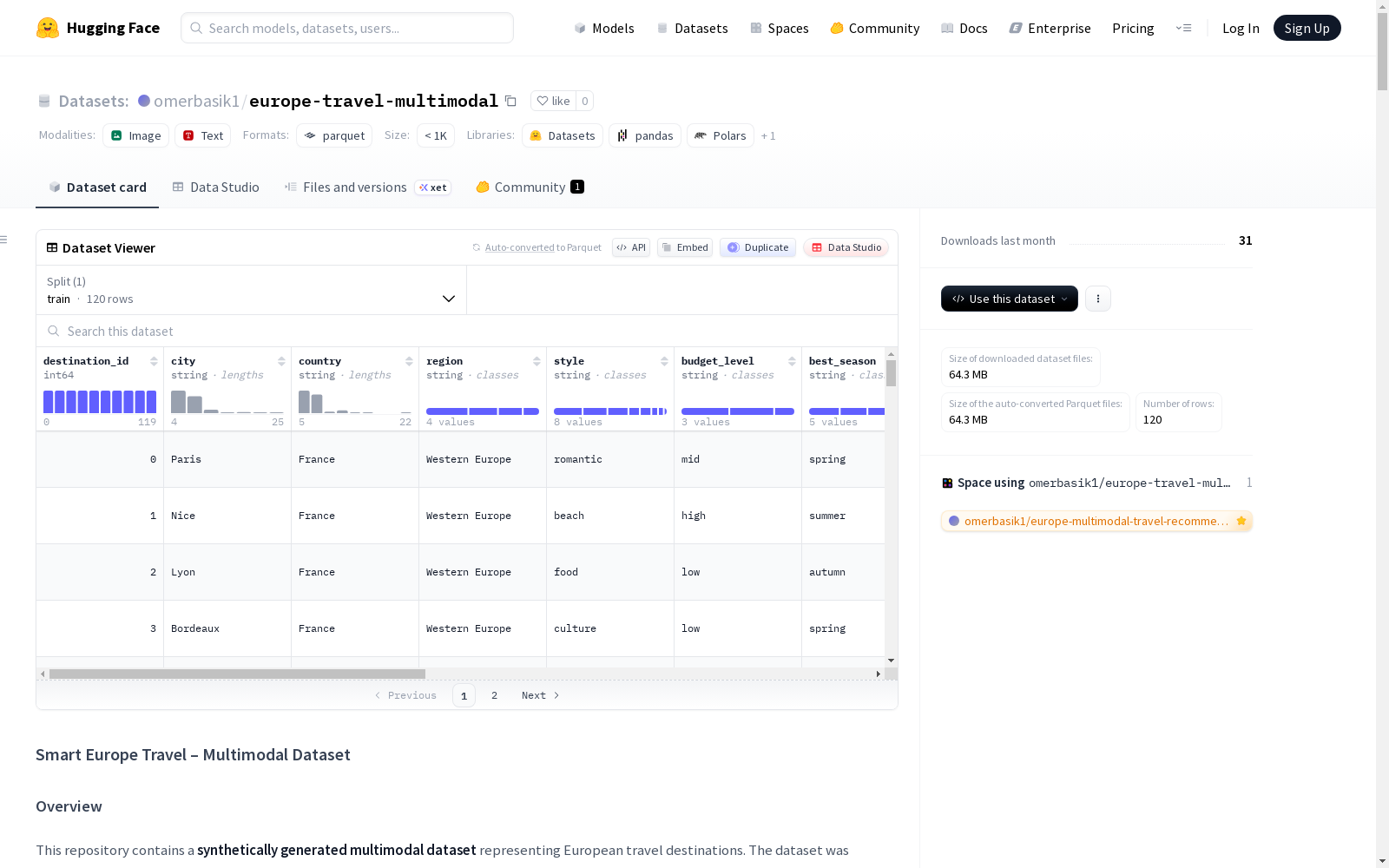1389x868 pixels.
Task: Sort the country column
Action: click(409, 361)
